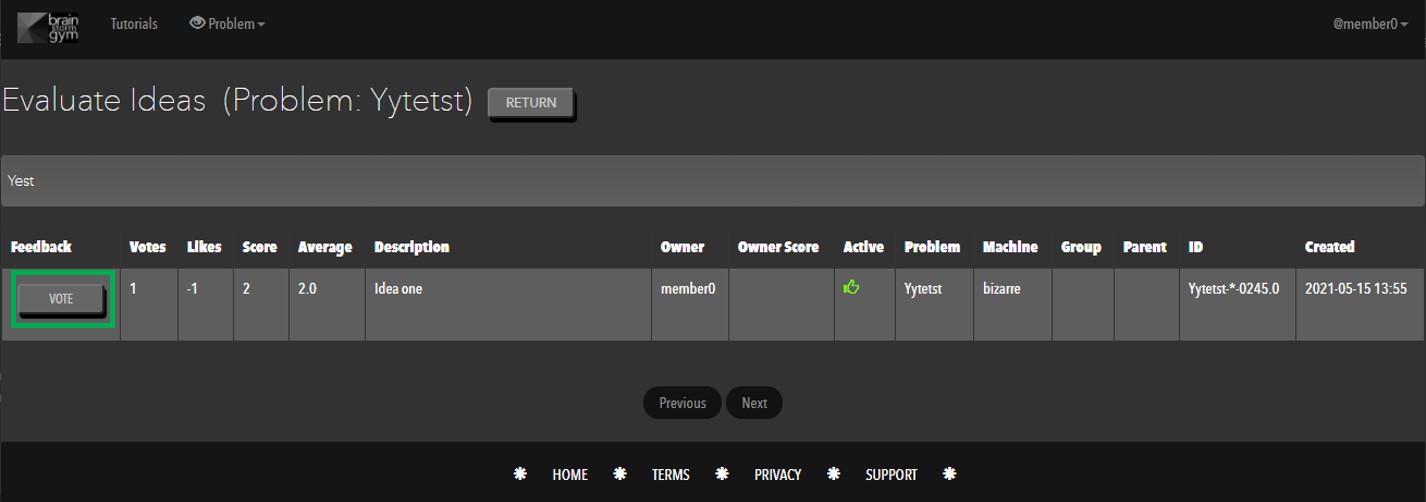Click the VOTE button for Idea one
The height and width of the screenshot is (502, 1426).
click(61, 299)
